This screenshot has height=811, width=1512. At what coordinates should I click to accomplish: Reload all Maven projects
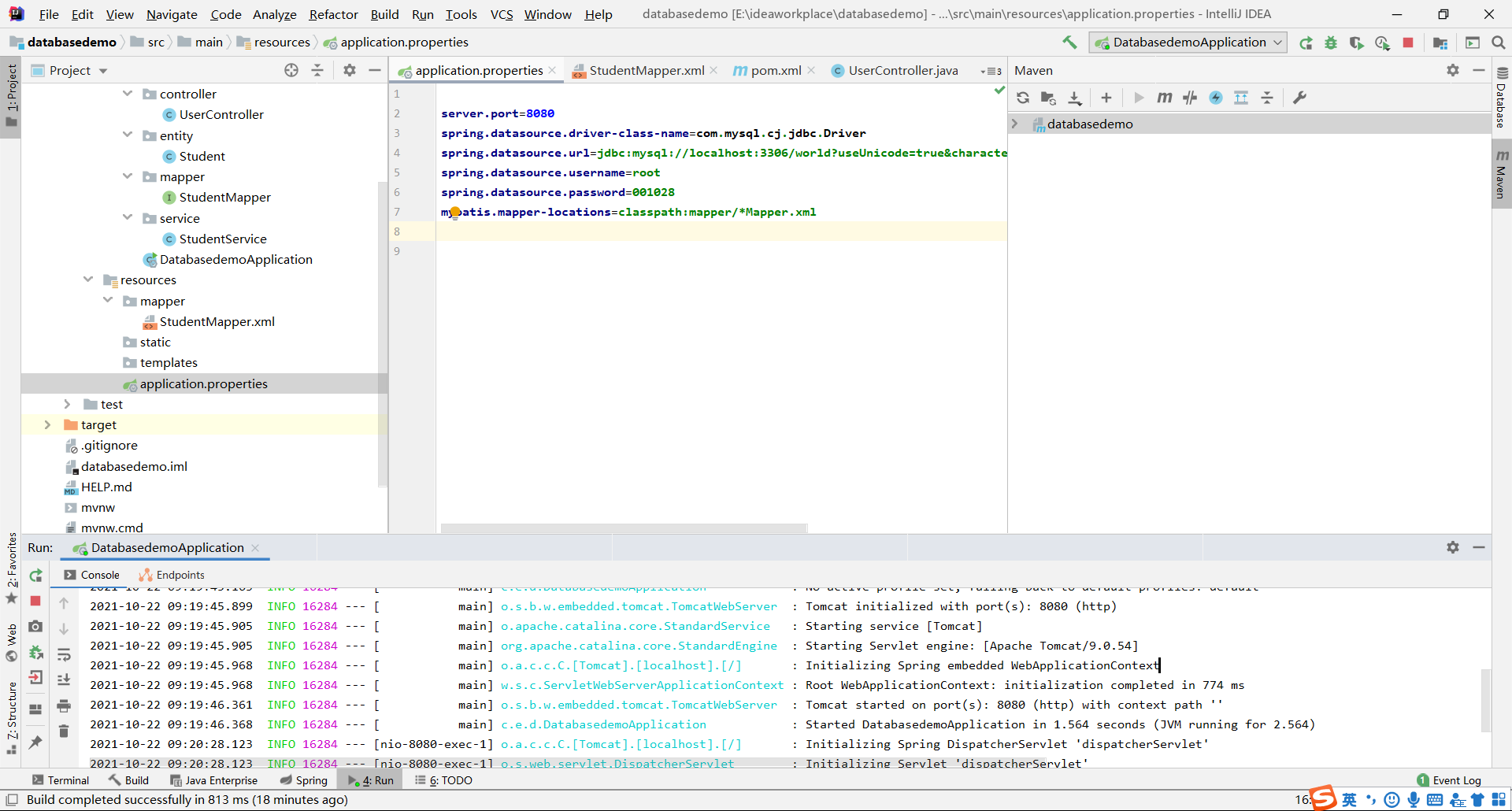(1022, 98)
